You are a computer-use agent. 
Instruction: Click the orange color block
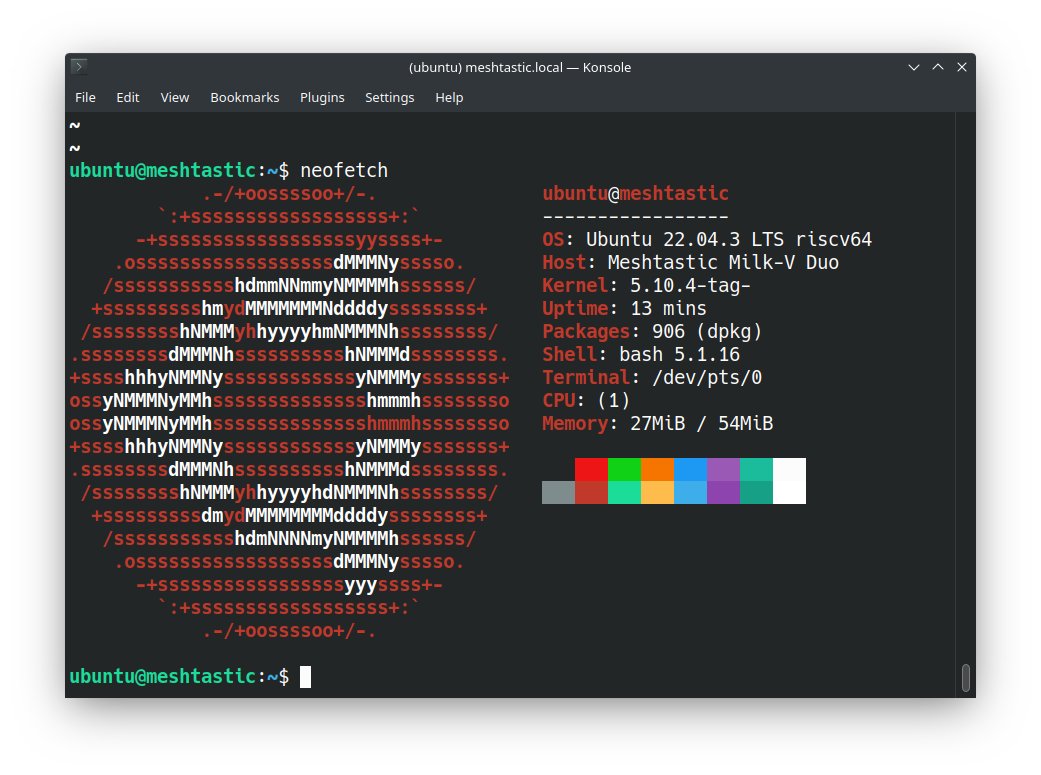pyautogui.click(x=657, y=469)
